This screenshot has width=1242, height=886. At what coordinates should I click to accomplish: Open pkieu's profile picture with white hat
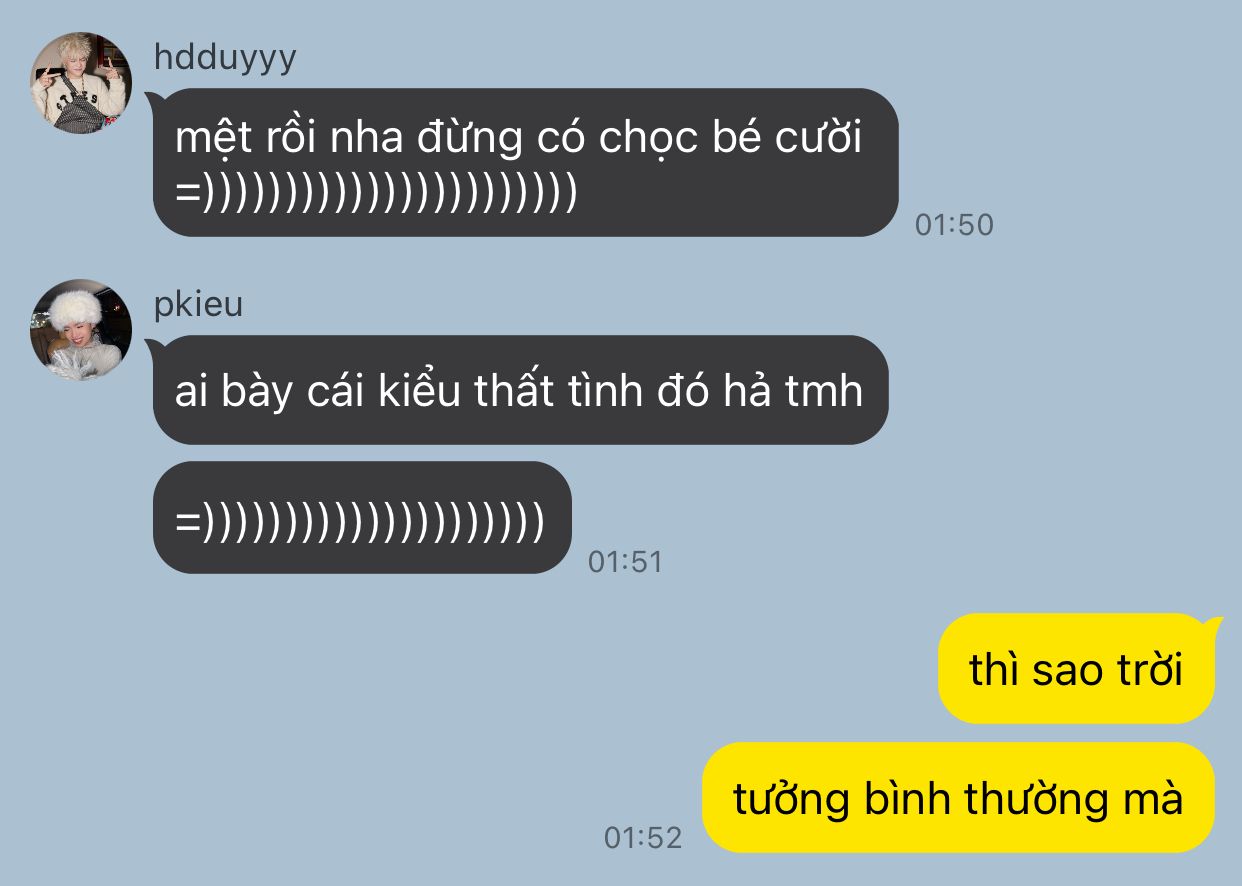pyautogui.click(x=81, y=329)
